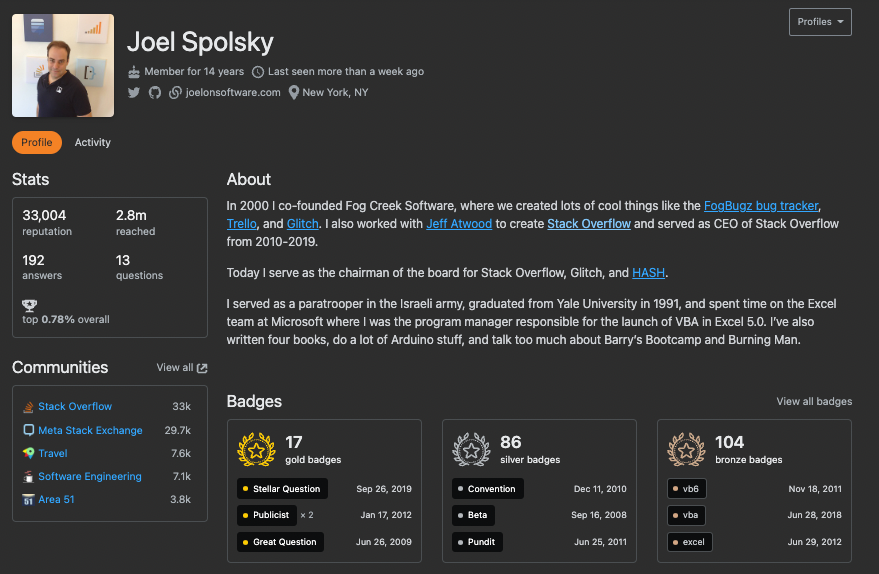This screenshot has height=574, width=879.
Task: Click the gold badge medal icon
Action: point(256,450)
